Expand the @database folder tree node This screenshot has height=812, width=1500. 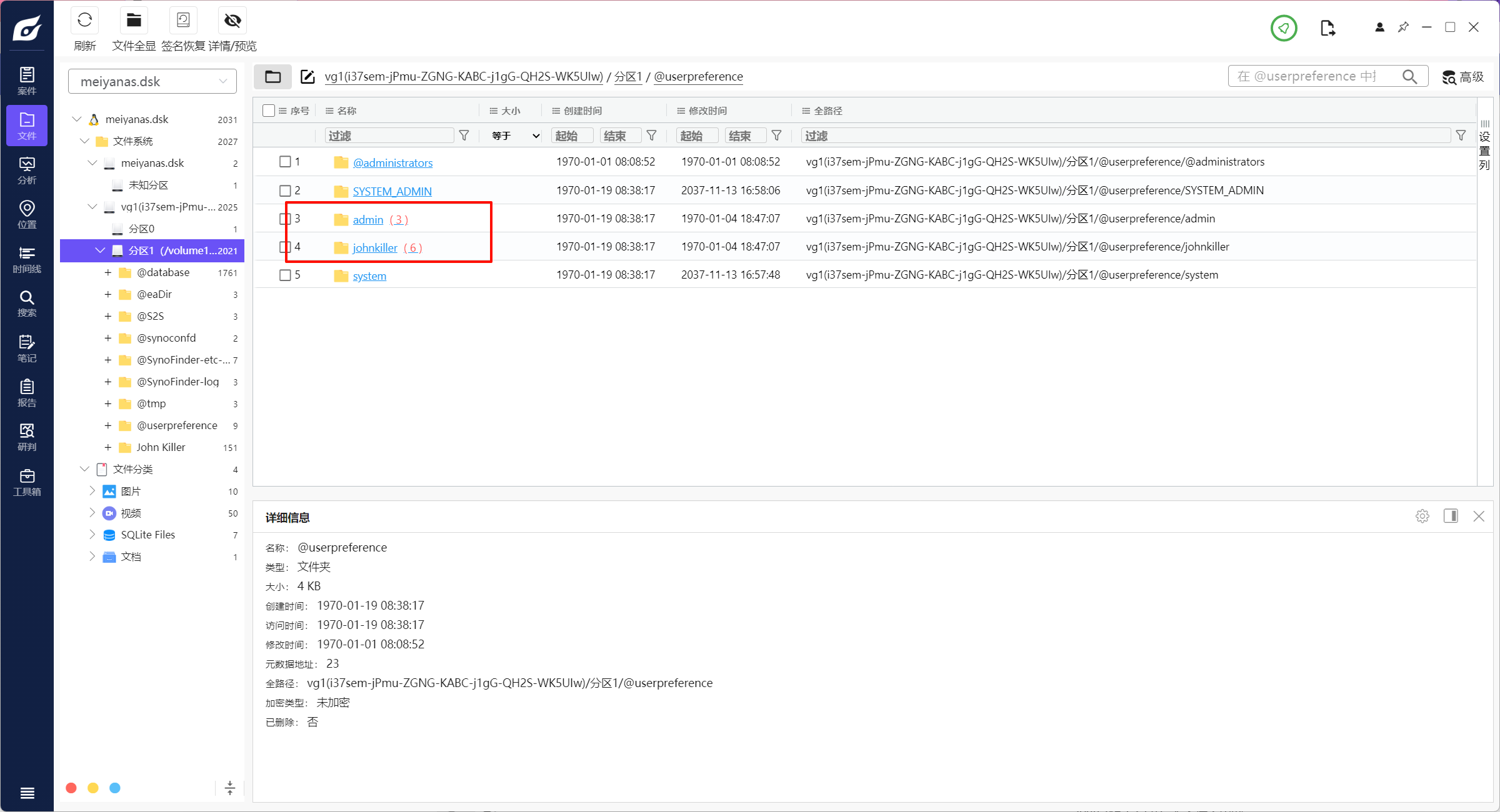(x=107, y=273)
